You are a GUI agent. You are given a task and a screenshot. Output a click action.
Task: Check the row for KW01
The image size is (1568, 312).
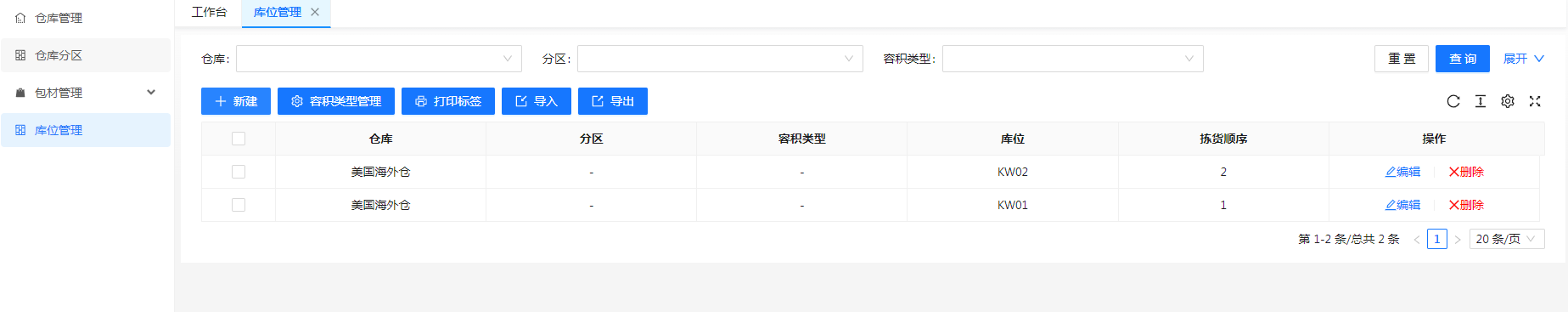(239, 205)
